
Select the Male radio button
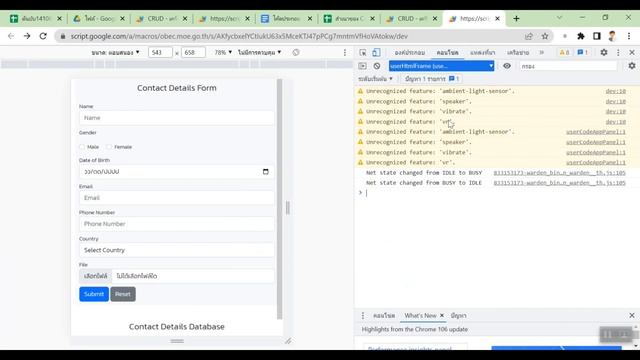pos(82,147)
